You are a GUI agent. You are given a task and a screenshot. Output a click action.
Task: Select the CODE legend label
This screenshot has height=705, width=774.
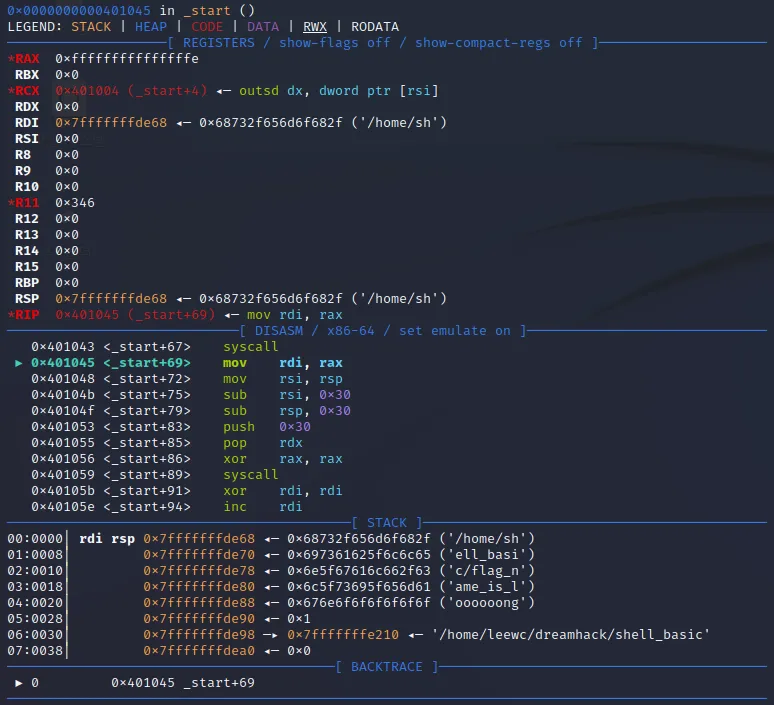coord(207,27)
